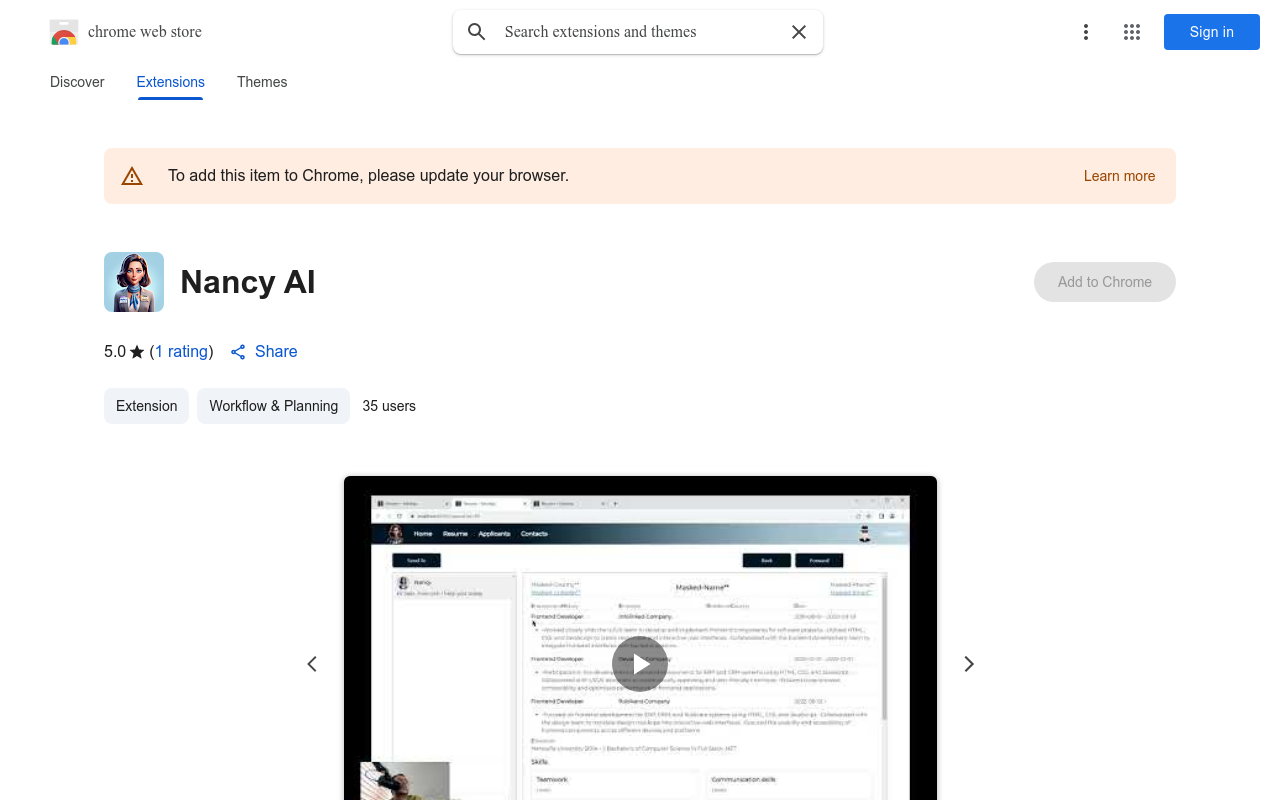The image size is (1280, 800).
Task: Switch to the Discover tab
Action: 77,82
